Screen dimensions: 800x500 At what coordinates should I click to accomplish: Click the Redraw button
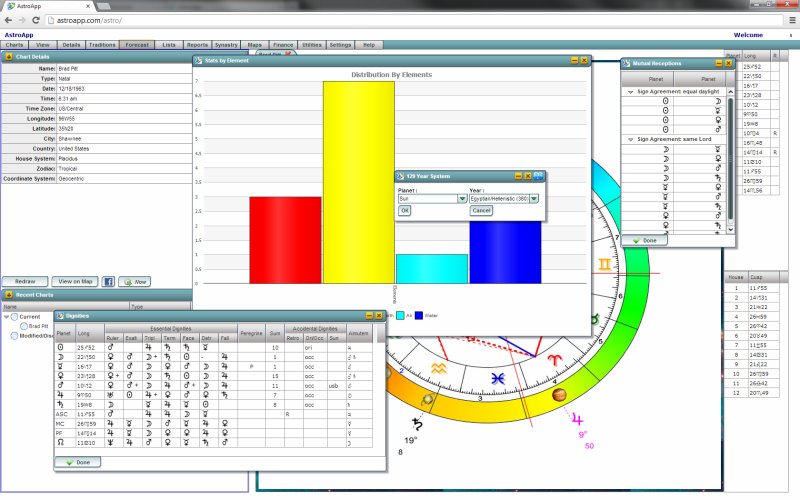23,282
